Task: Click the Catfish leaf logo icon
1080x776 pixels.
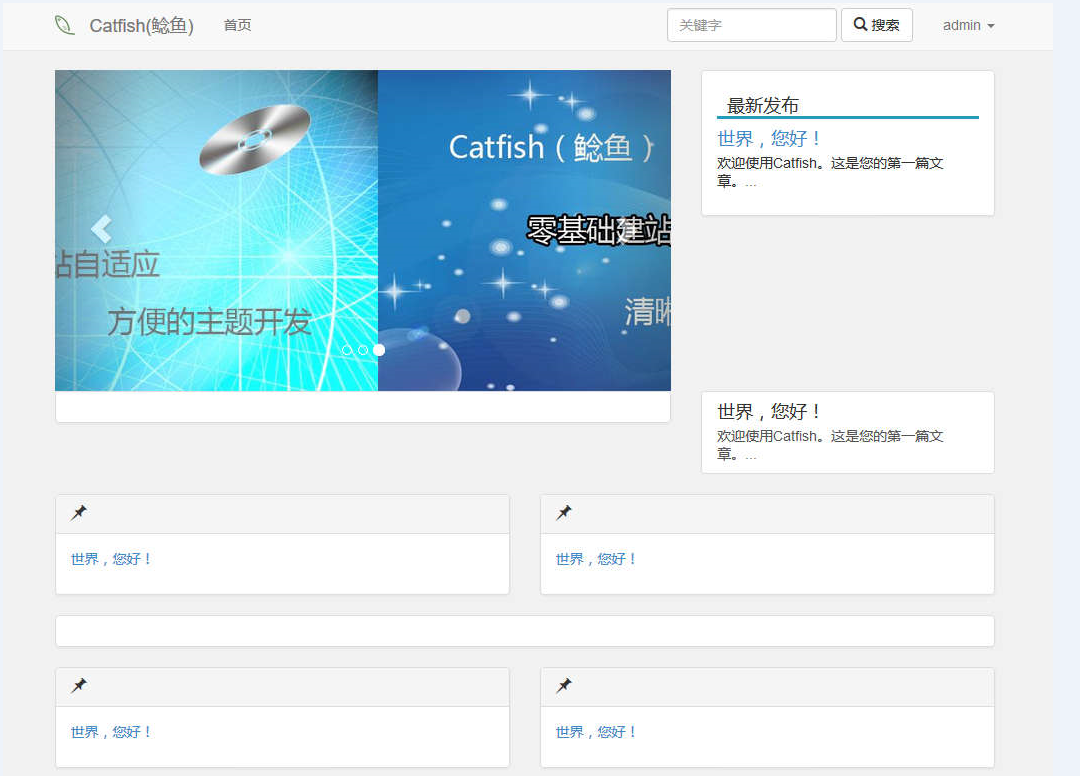Action: (x=64, y=25)
